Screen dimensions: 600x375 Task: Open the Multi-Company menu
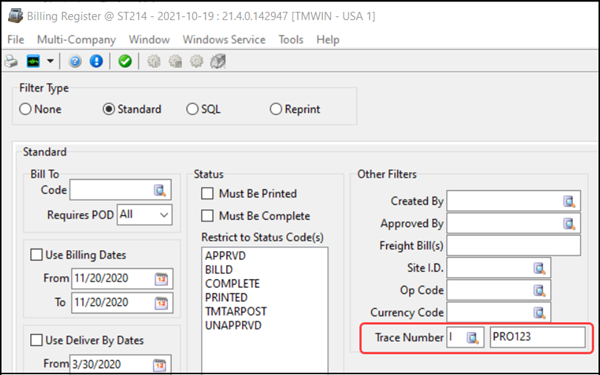76,40
